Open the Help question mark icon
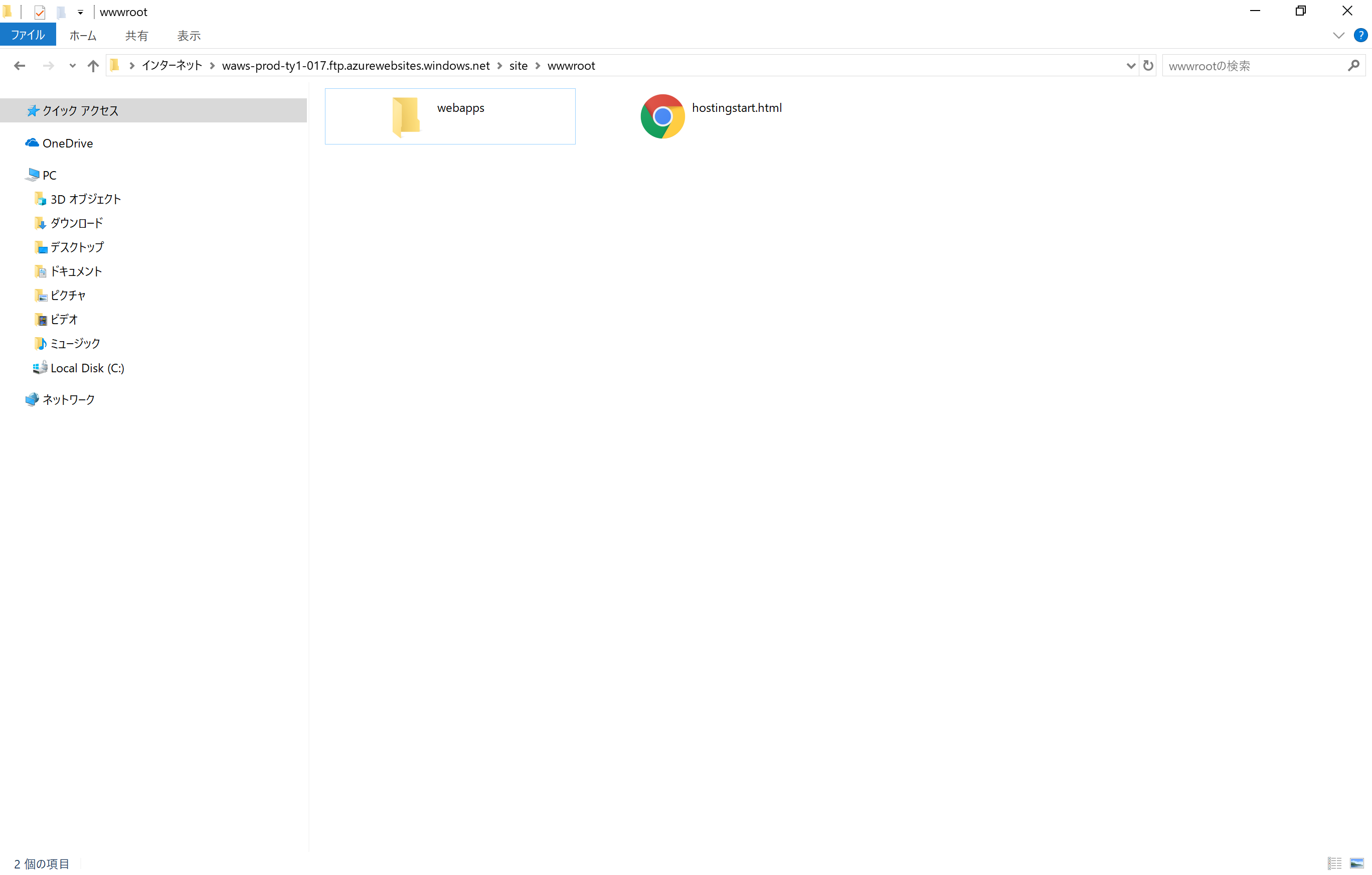 tap(1360, 35)
